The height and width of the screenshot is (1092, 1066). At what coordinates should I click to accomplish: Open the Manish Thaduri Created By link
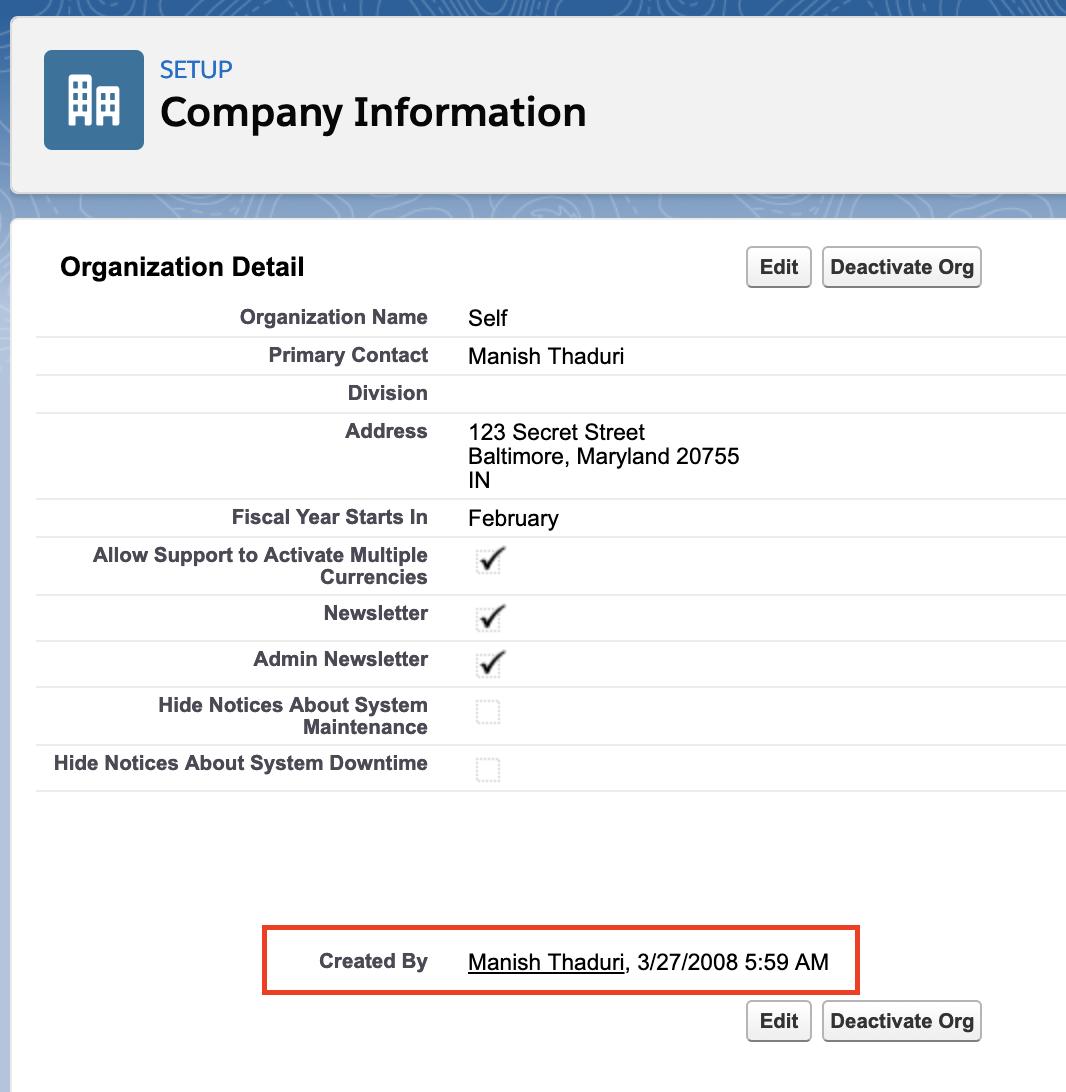(x=546, y=962)
